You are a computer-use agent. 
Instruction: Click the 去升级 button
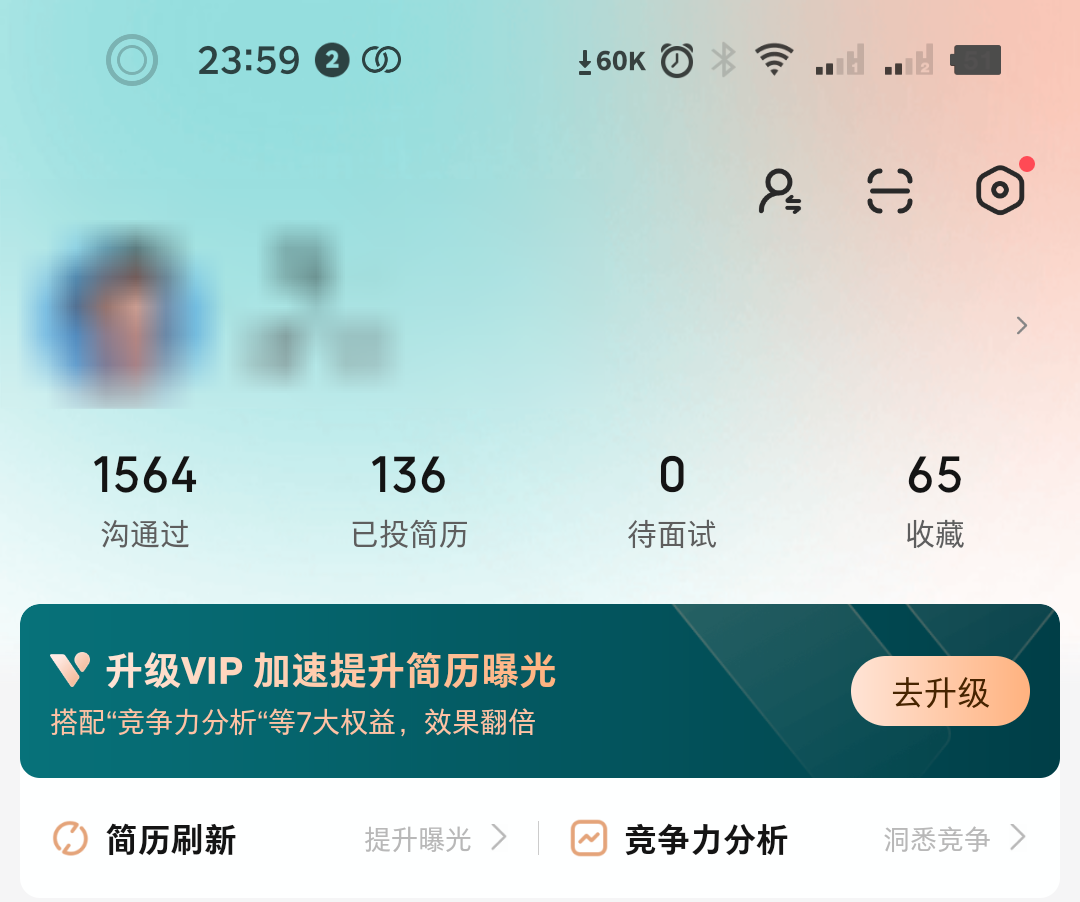pyautogui.click(x=940, y=691)
